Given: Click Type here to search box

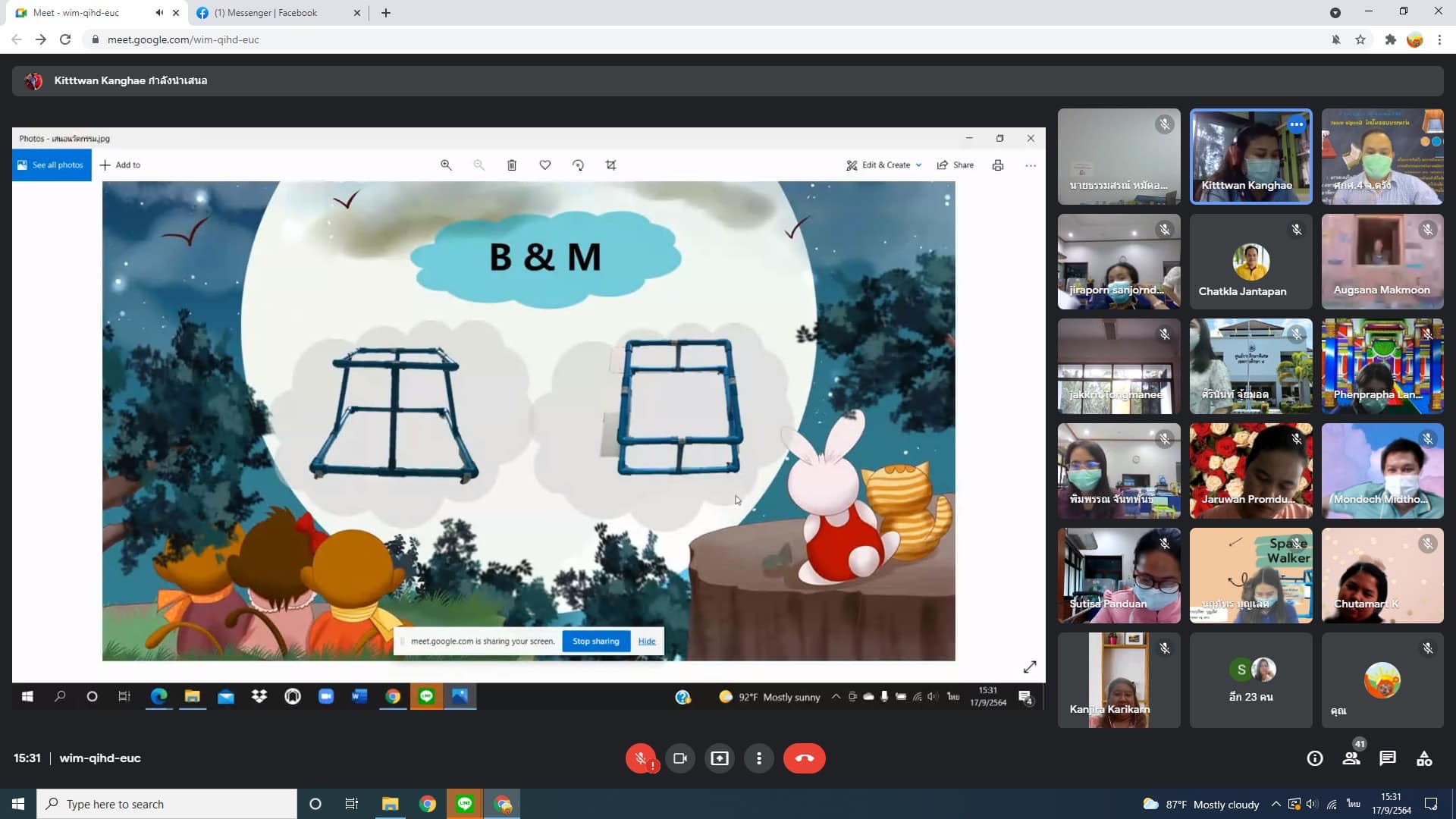Looking at the screenshot, I should tap(167, 804).
